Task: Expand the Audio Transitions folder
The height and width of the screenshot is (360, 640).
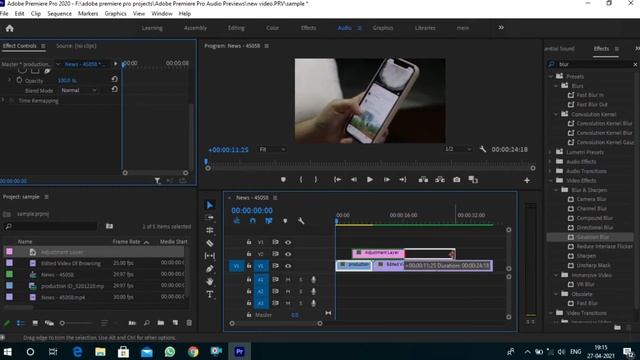Action: coord(550,171)
